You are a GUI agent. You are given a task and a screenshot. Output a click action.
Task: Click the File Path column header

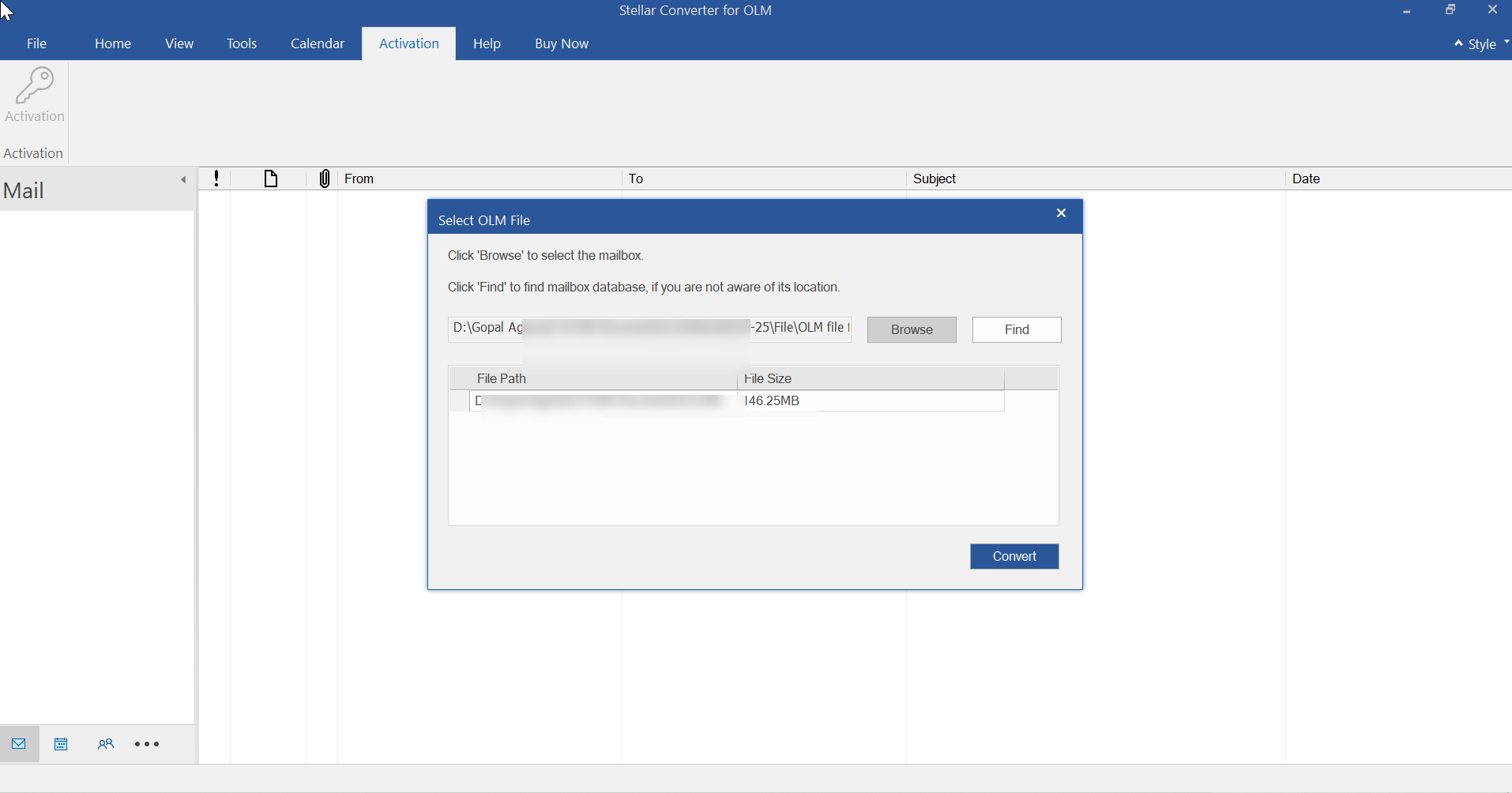604,378
